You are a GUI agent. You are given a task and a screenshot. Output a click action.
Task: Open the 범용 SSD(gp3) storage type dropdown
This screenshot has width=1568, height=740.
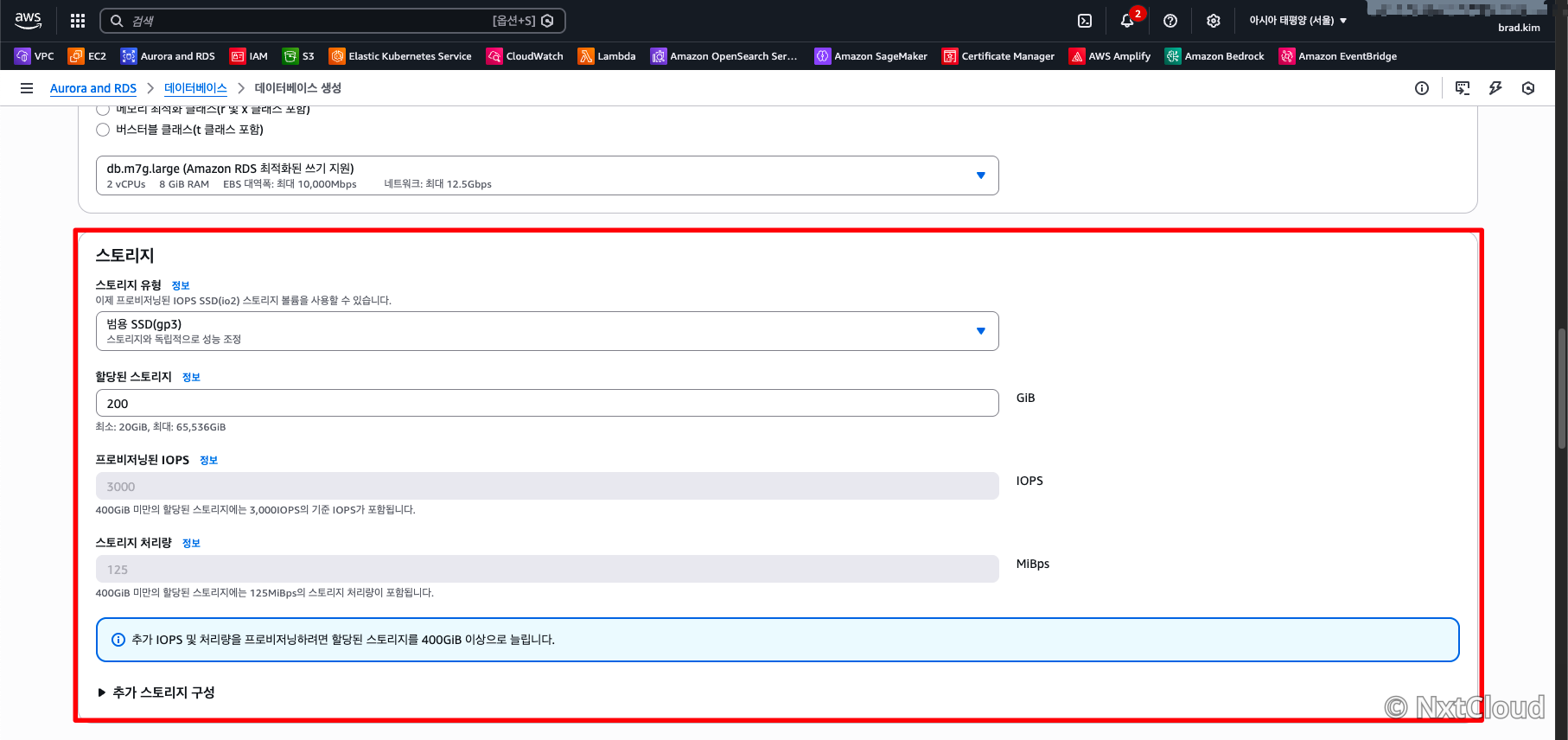click(547, 331)
